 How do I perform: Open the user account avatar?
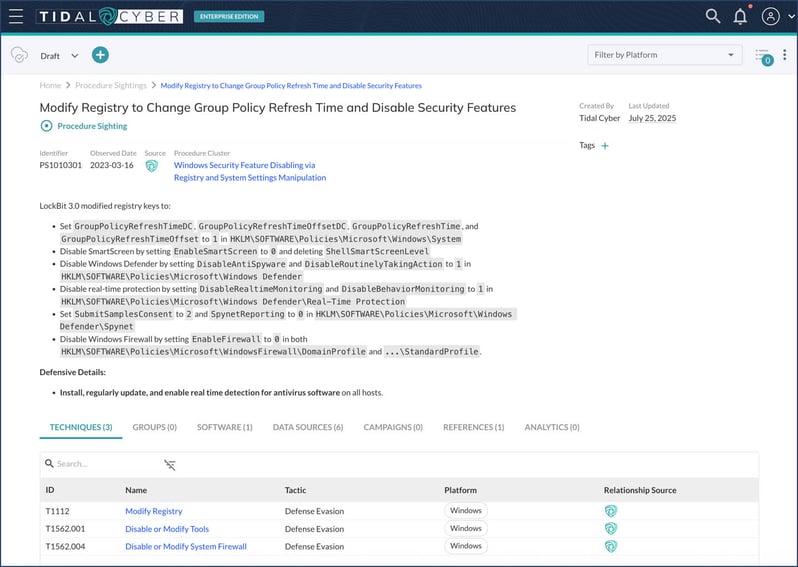click(x=771, y=16)
